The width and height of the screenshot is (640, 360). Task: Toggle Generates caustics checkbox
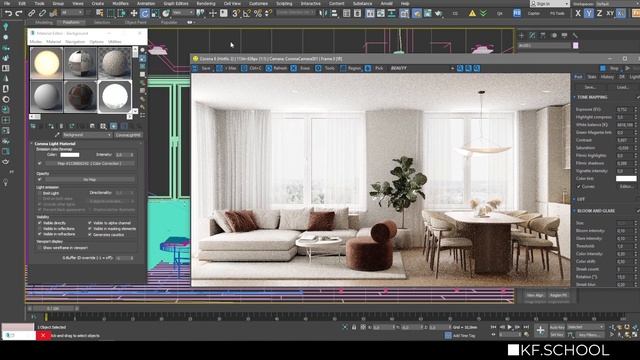(x=90, y=235)
